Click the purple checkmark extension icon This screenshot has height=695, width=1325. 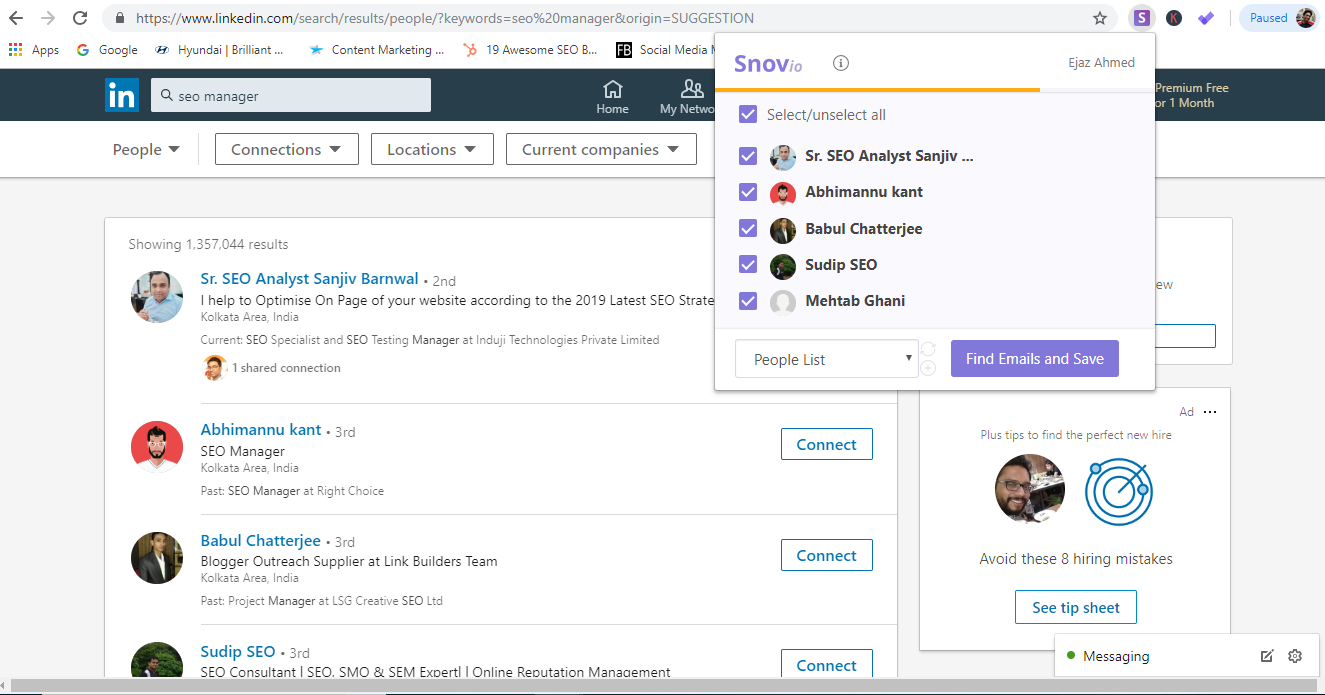1206,18
